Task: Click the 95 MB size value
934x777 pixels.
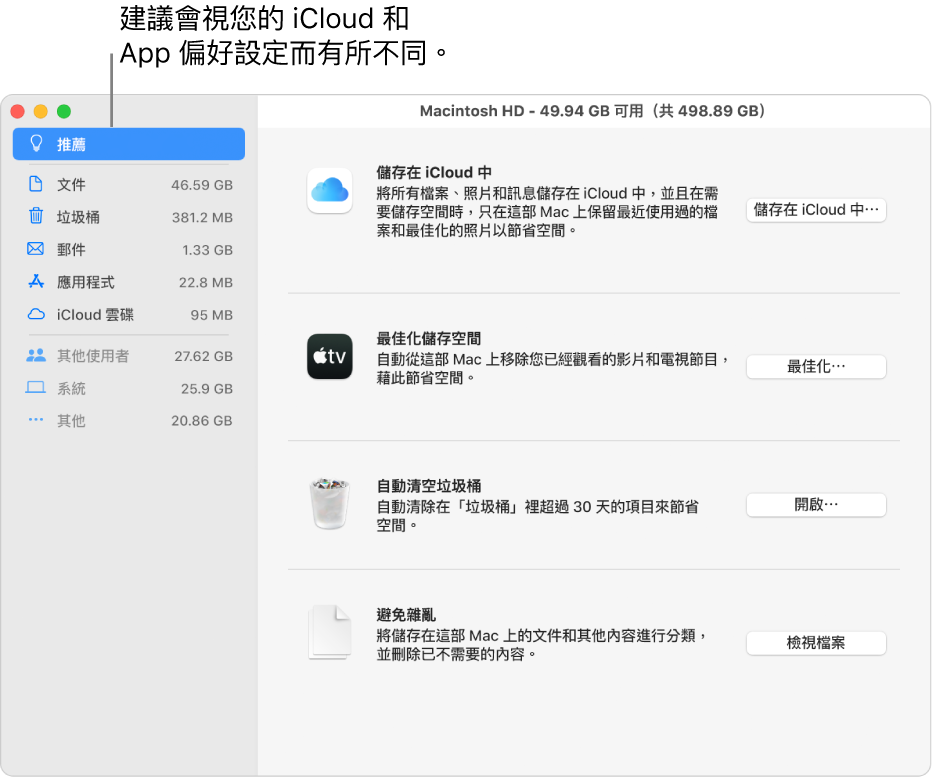Action: (211, 315)
